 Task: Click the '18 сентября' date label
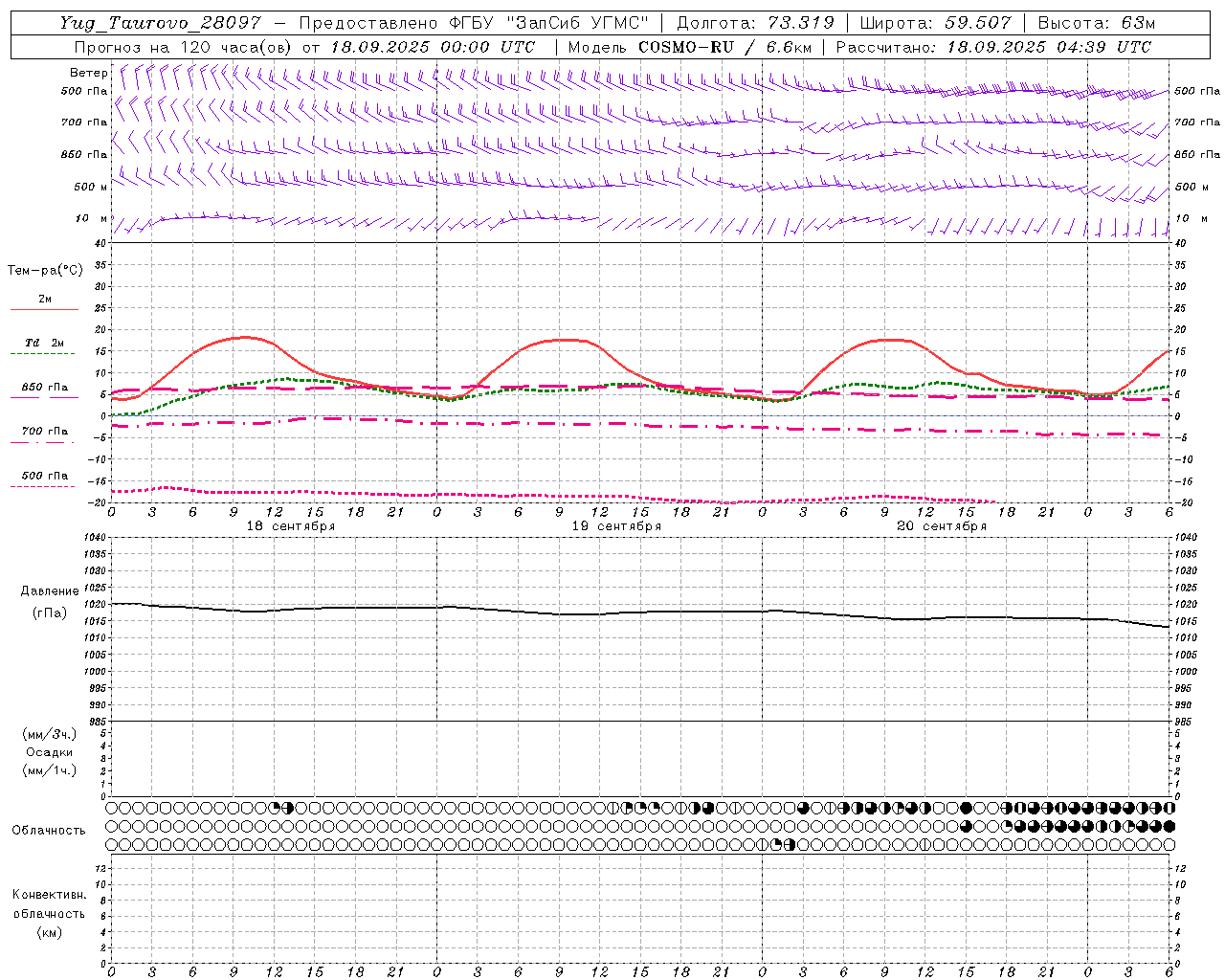coord(291,526)
